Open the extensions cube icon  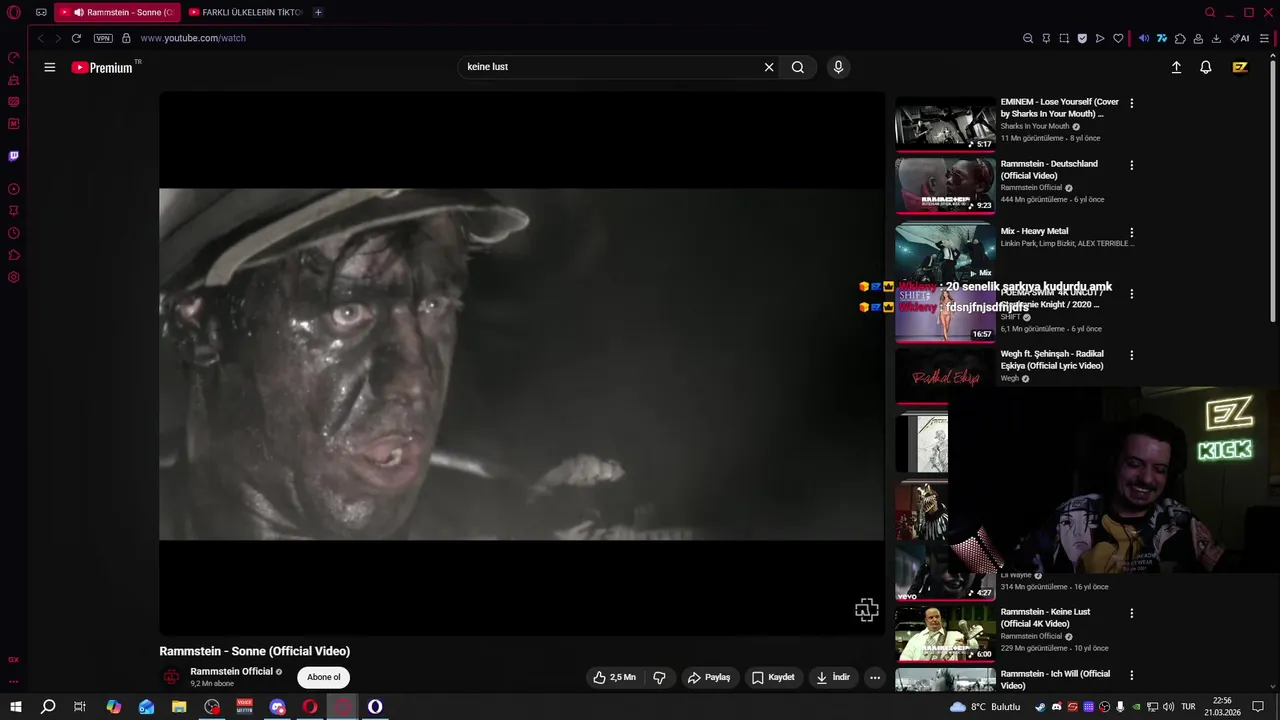(1180, 38)
